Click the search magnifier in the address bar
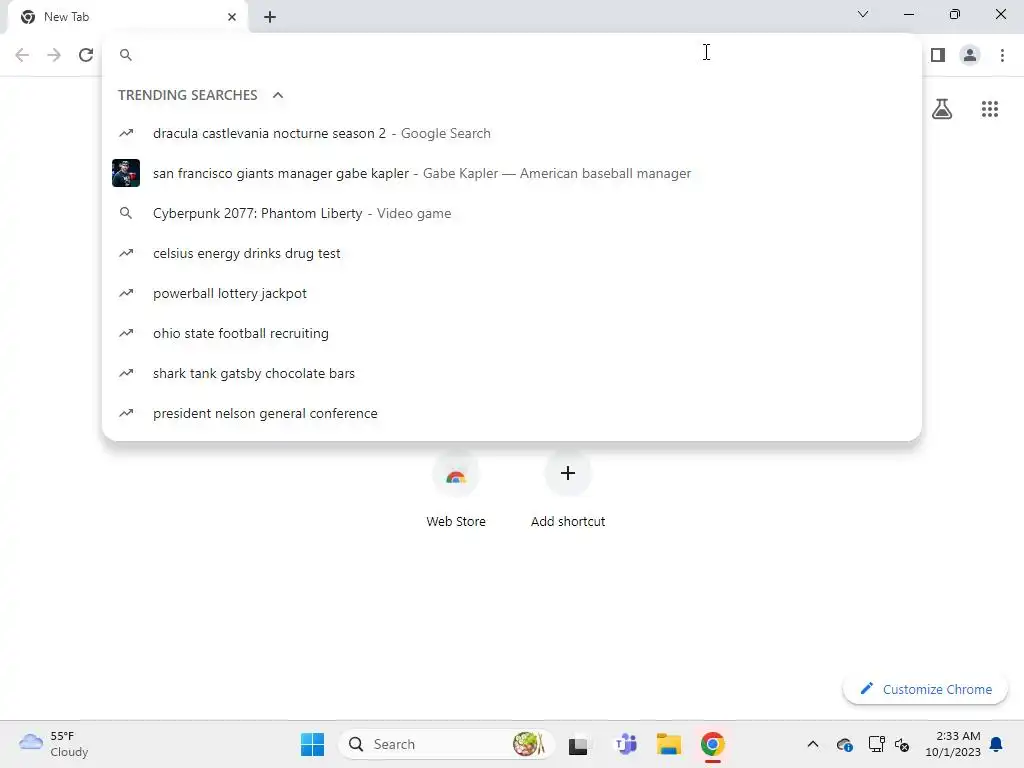Image resolution: width=1024 pixels, height=768 pixels. pos(126,55)
